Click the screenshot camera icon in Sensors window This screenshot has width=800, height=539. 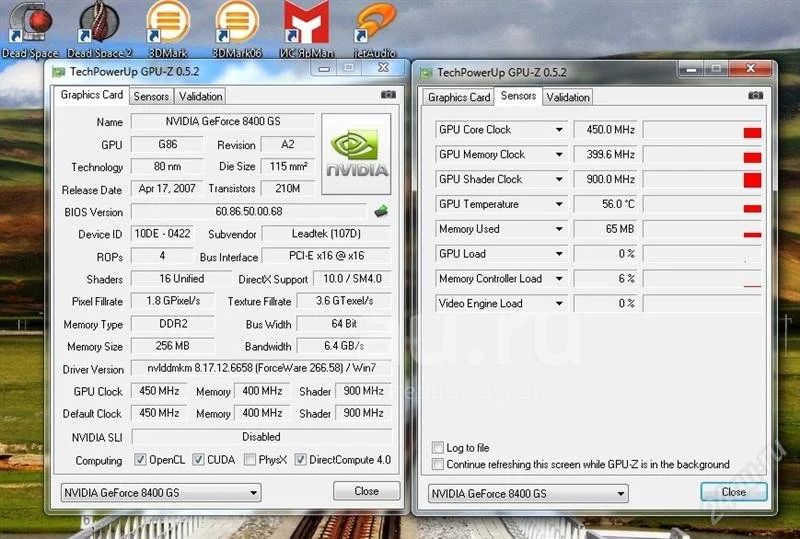click(x=756, y=95)
